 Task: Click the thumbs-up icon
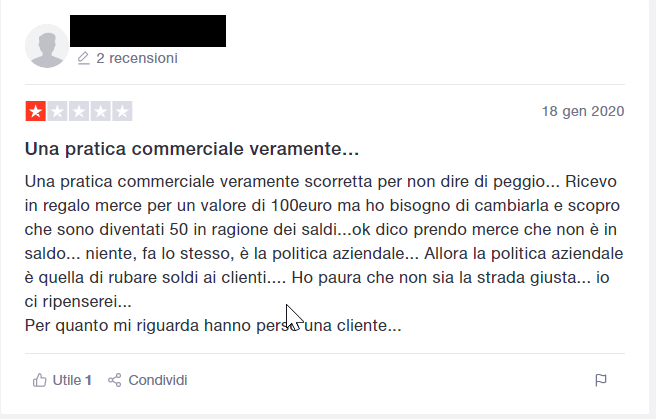click(x=40, y=380)
